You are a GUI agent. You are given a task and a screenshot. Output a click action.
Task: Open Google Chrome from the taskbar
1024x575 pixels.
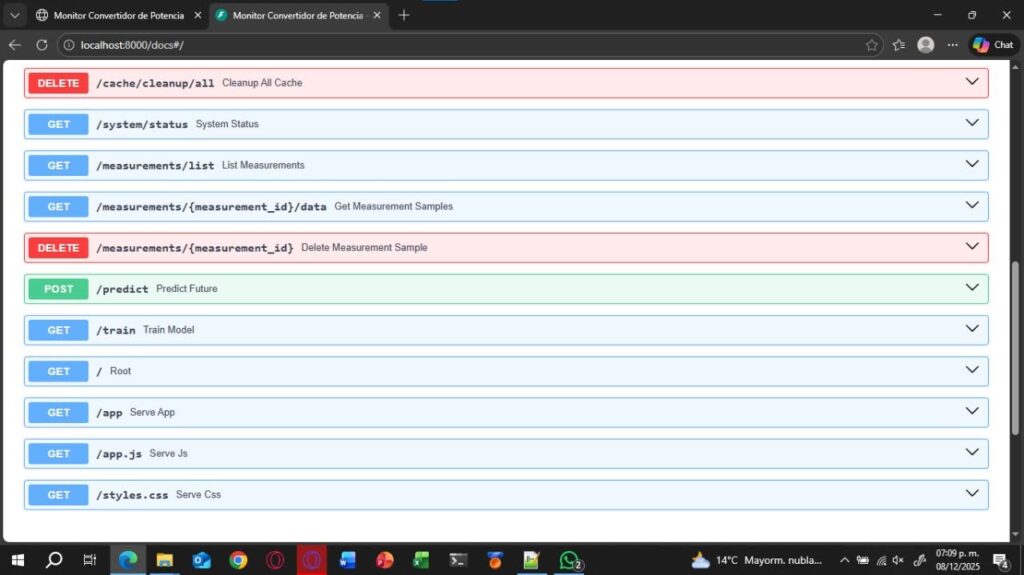[238, 560]
